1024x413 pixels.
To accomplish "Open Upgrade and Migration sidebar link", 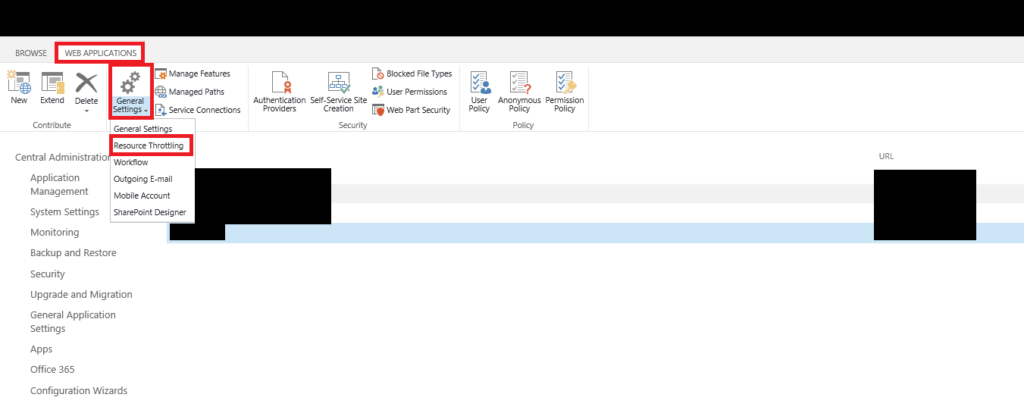I will click(x=81, y=295).
